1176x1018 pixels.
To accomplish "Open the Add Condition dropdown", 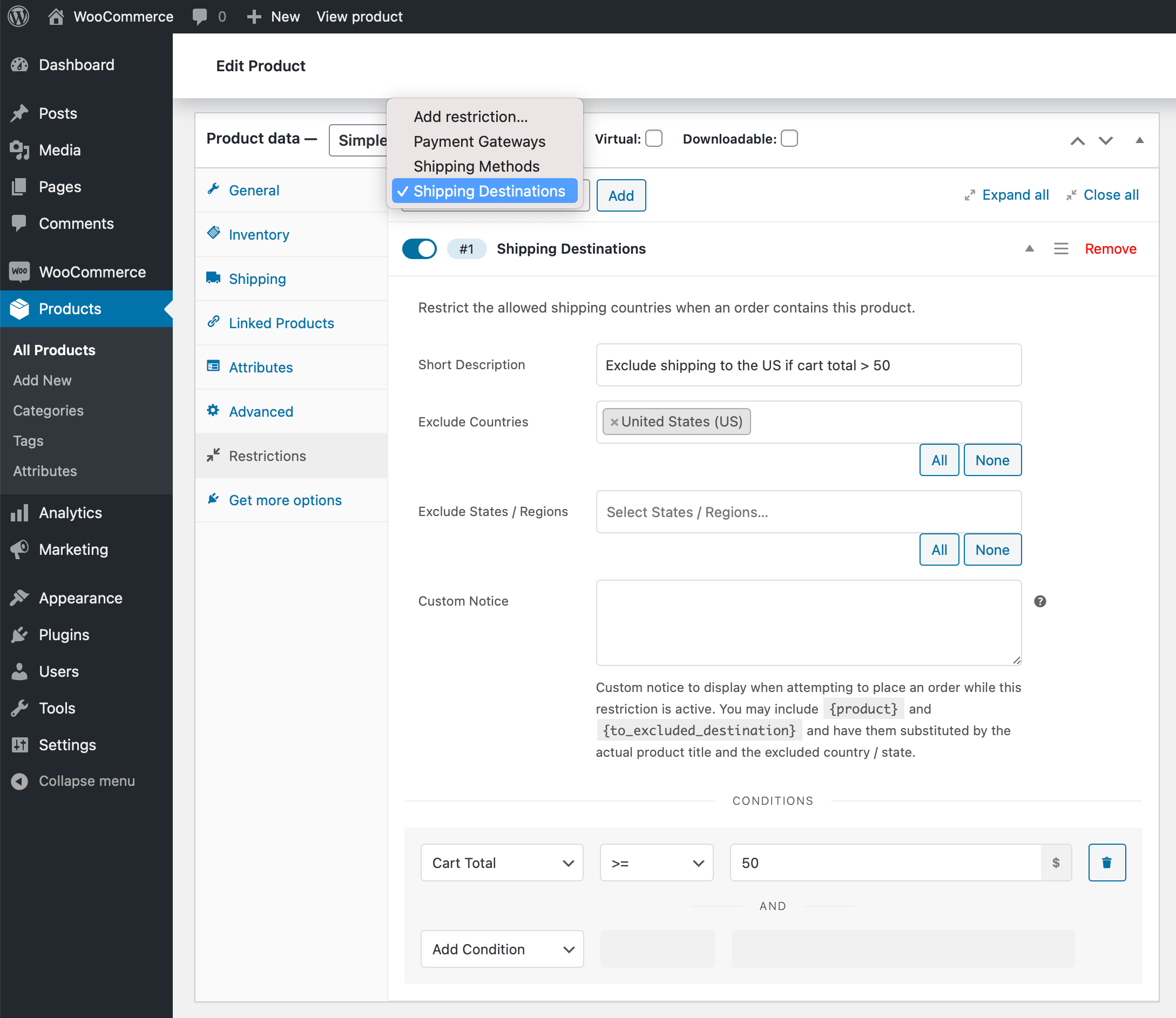I will (x=502, y=949).
